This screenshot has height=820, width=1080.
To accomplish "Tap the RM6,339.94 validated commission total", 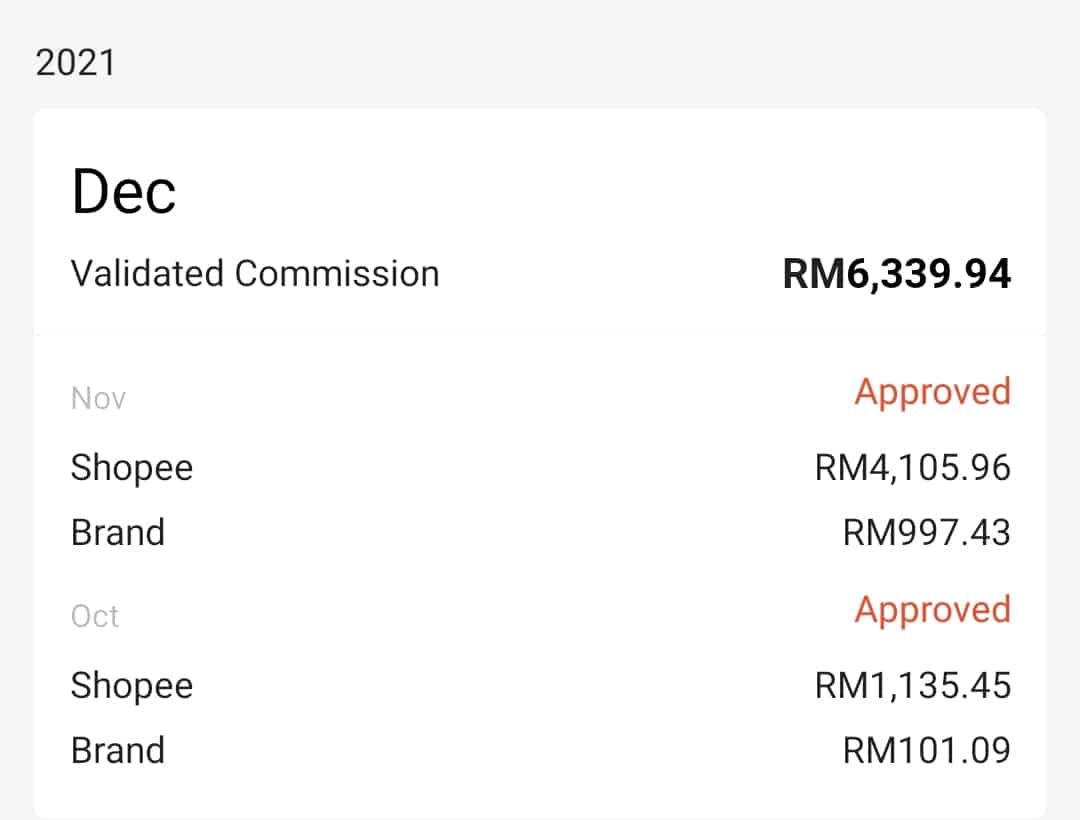I will click(x=896, y=273).
